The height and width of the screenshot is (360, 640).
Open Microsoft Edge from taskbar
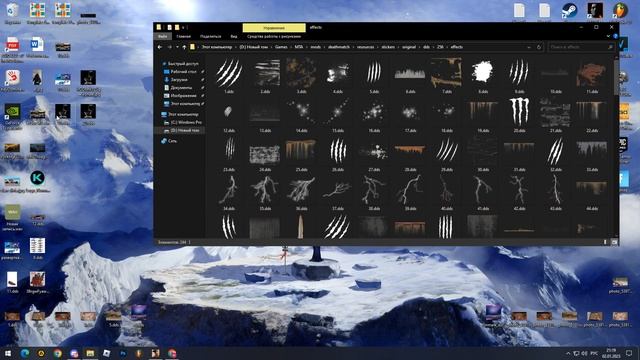point(24,353)
